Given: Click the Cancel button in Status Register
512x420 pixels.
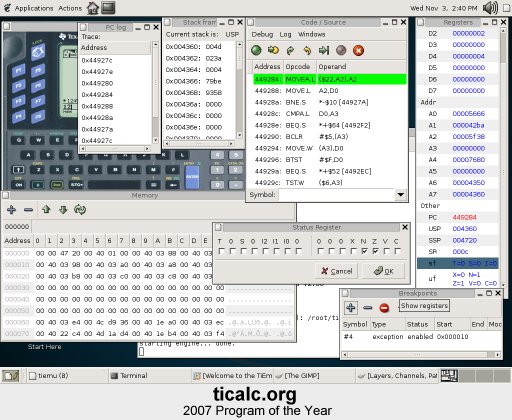Looking at the screenshot, I should pyautogui.click(x=337, y=271).
